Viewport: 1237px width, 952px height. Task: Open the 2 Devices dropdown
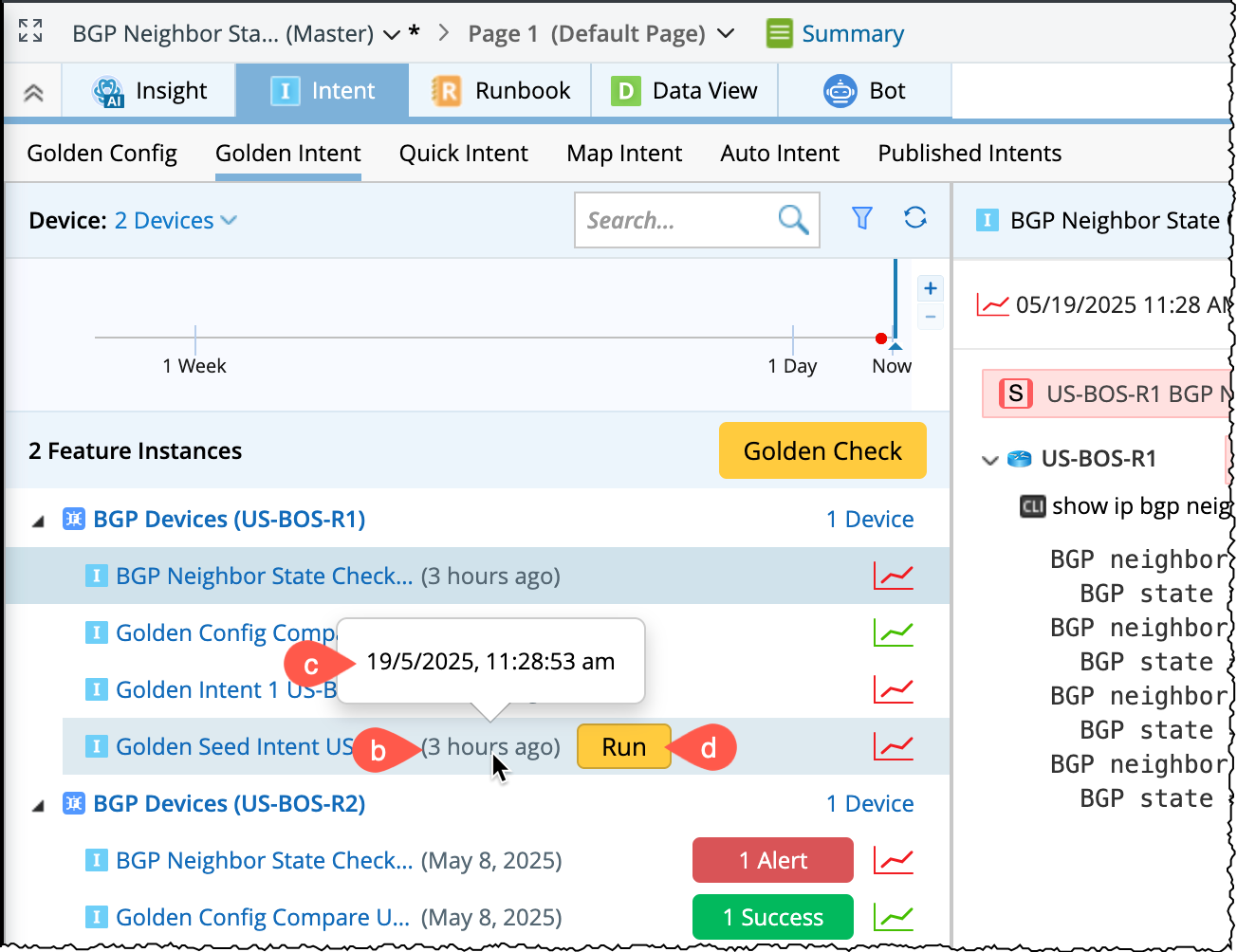[175, 221]
